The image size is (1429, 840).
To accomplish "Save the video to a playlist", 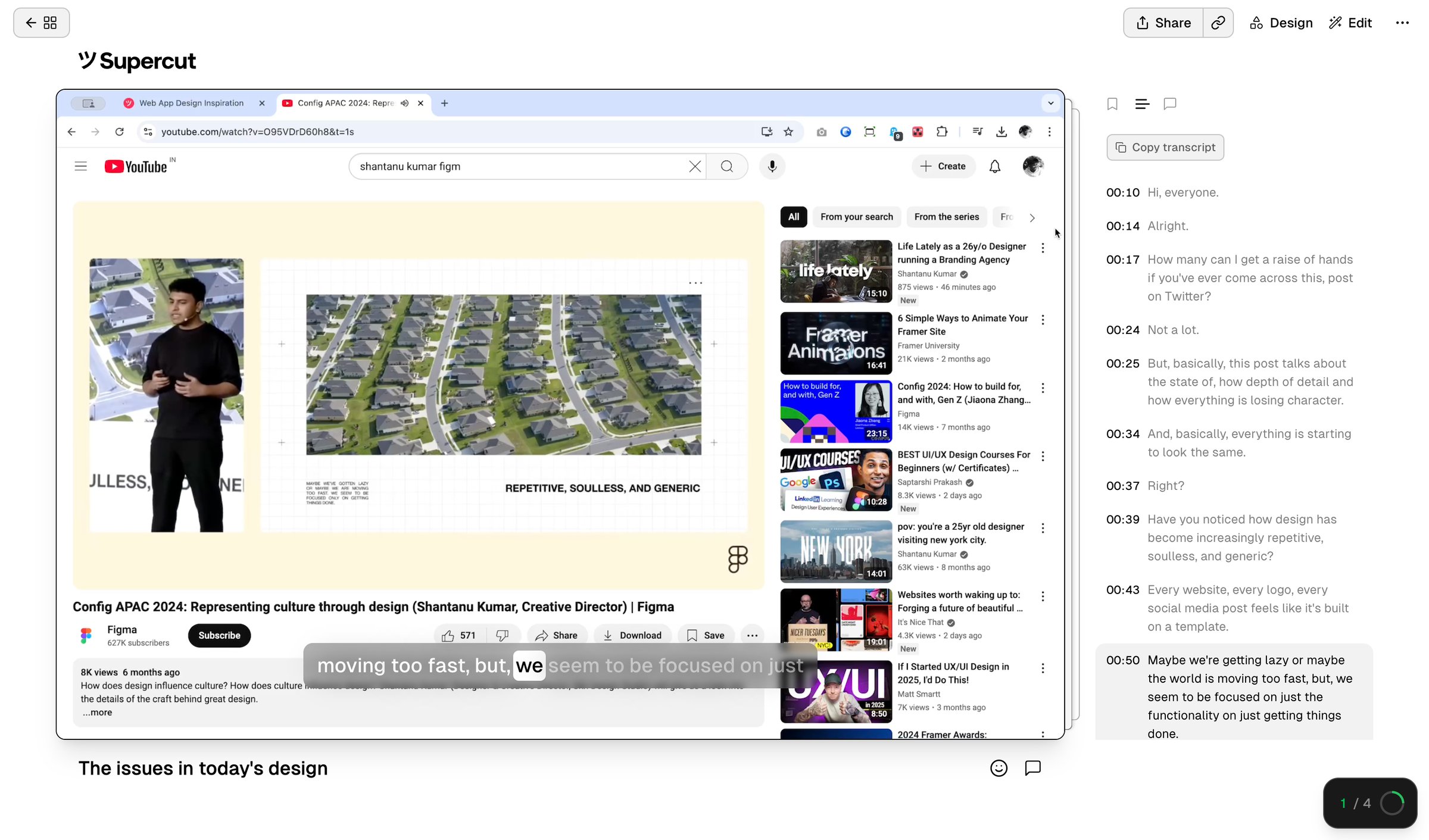I will [706, 635].
